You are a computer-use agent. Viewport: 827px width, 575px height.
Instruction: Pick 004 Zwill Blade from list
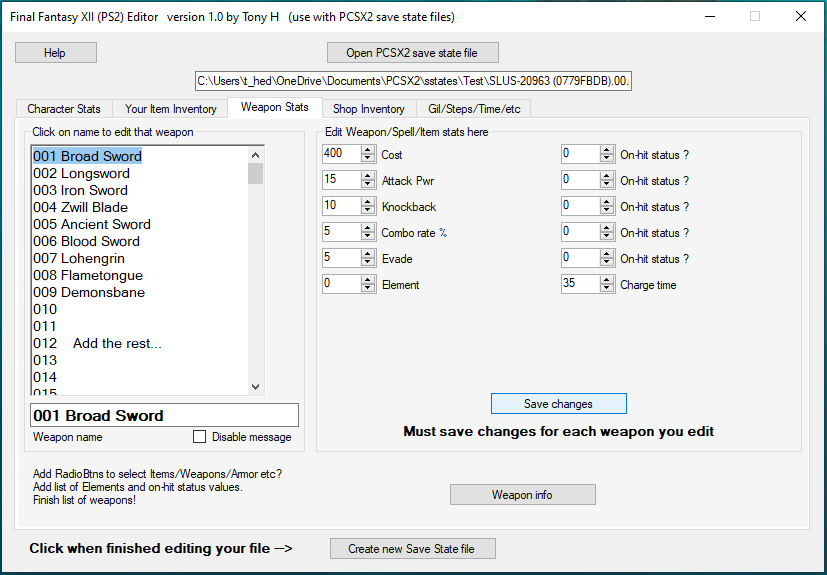(81, 207)
